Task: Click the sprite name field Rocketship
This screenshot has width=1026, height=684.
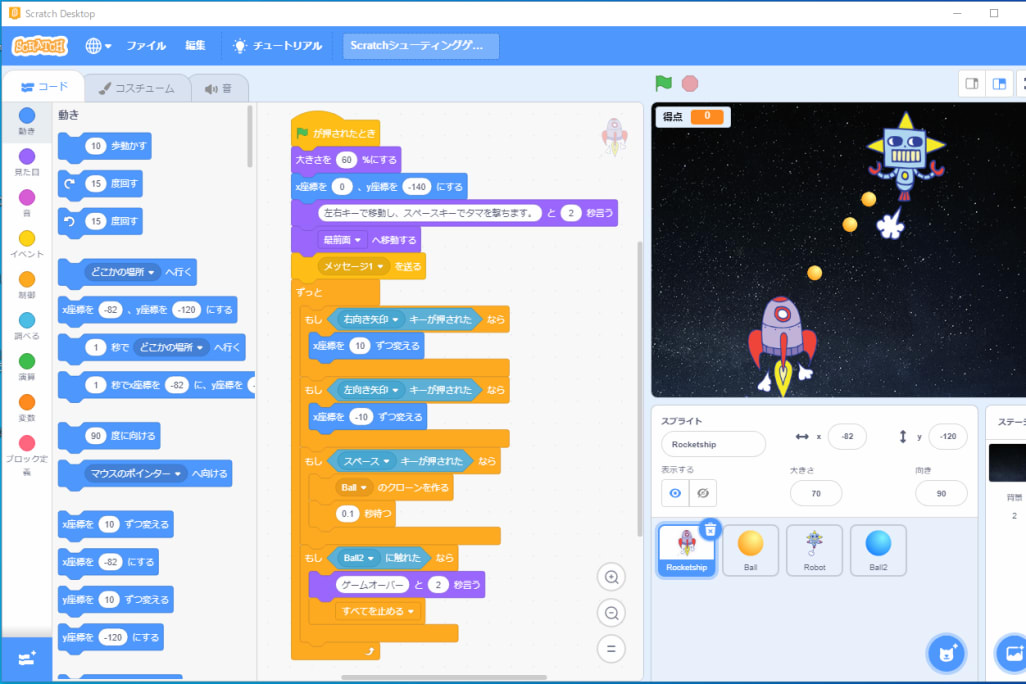Action: click(x=713, y=444)
